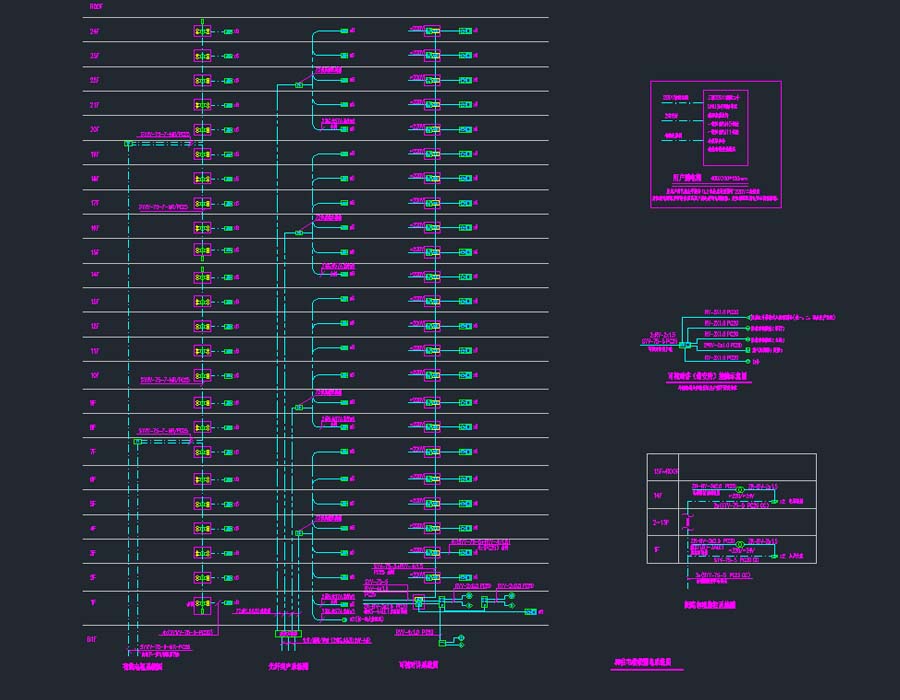Pick the right riser magenta box on 23F row
This screenshot has height=700, width=900.
click(432, 55)
